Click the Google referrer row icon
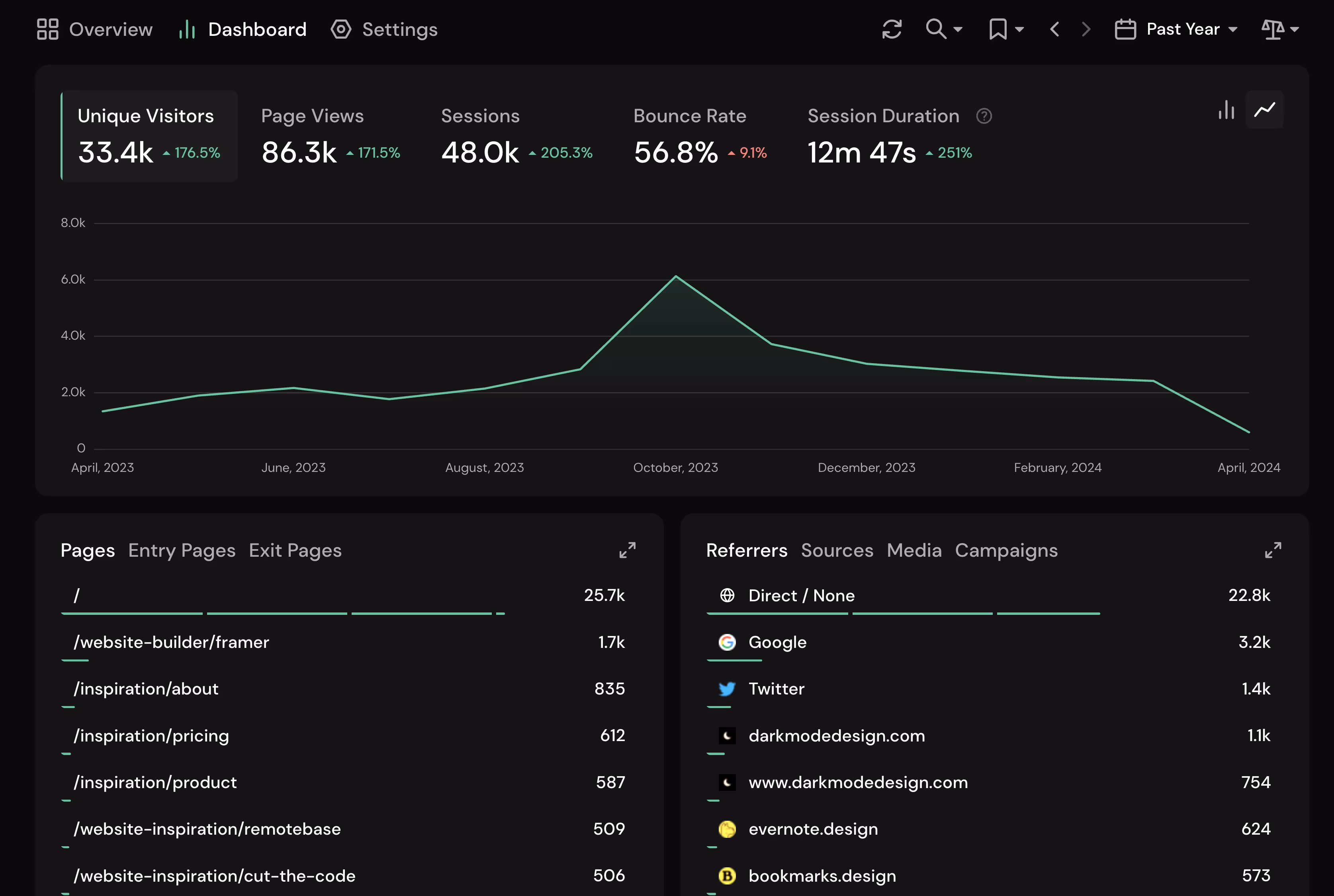This screenshot has width=1334, height=896. 727,642
